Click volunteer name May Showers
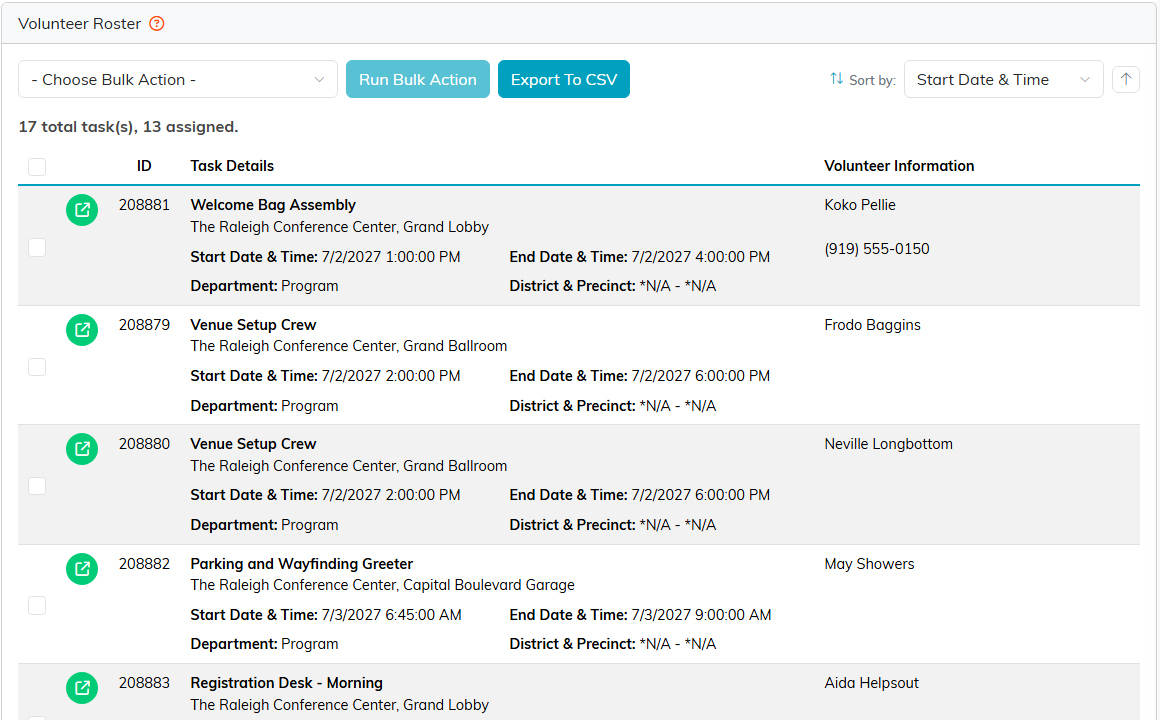 click(x=869, y=564)
